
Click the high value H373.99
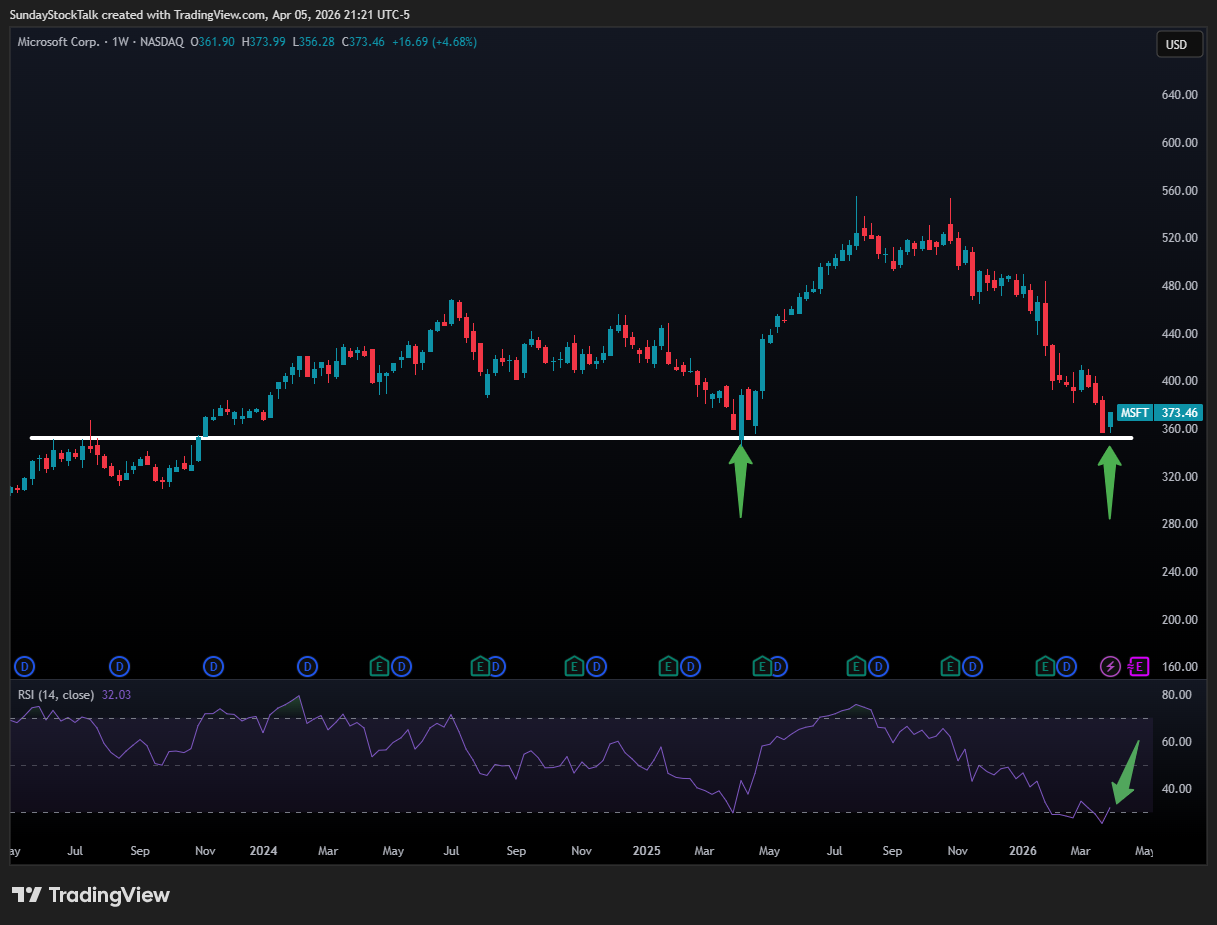(x=263, y=42)
